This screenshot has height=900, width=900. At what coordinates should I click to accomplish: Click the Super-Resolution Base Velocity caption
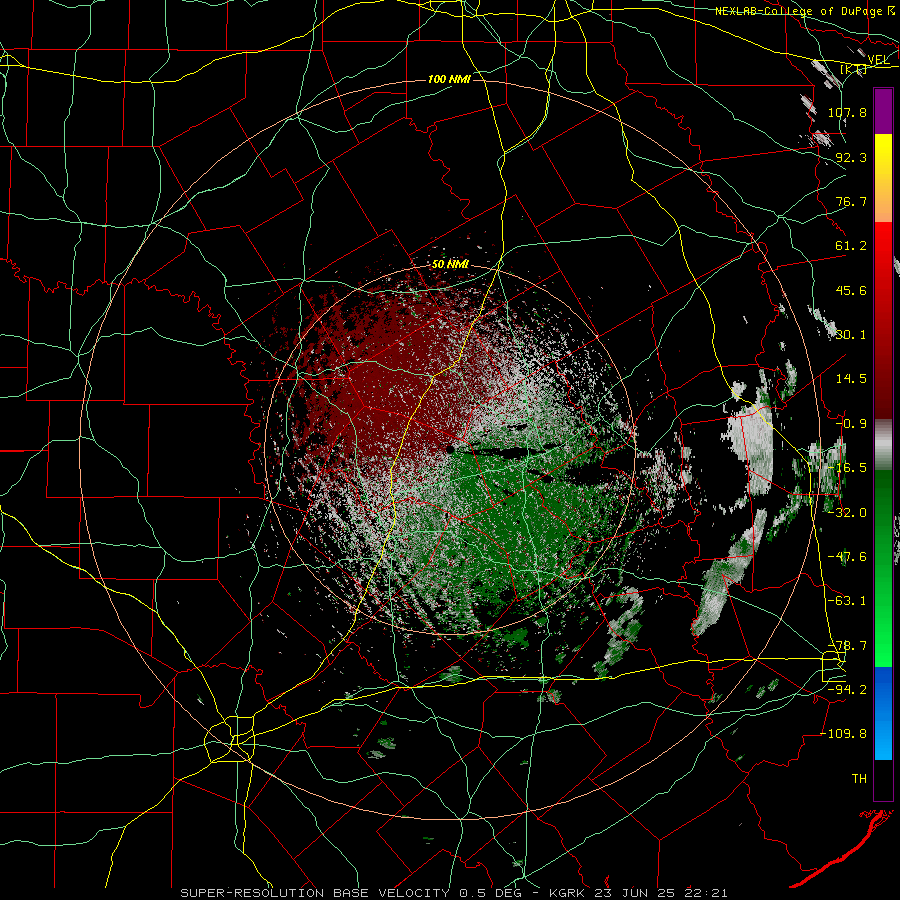(454, 893)
